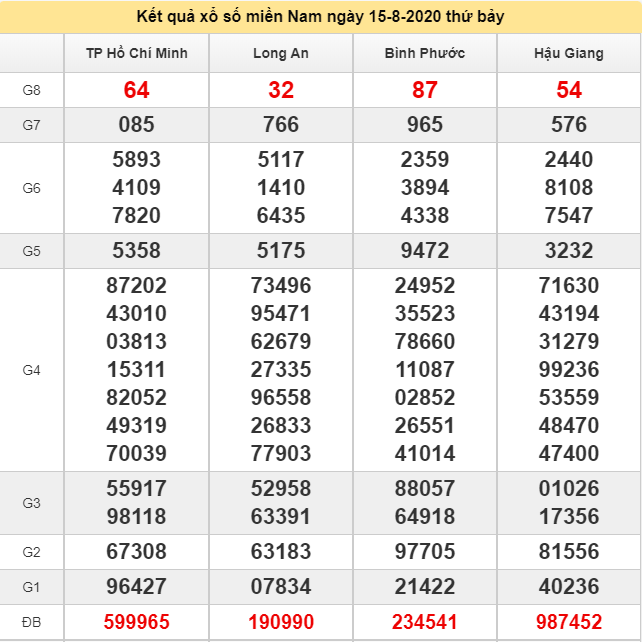Select the G3 row label
Screen dimensions: 642x642
(x=32, y=503)
